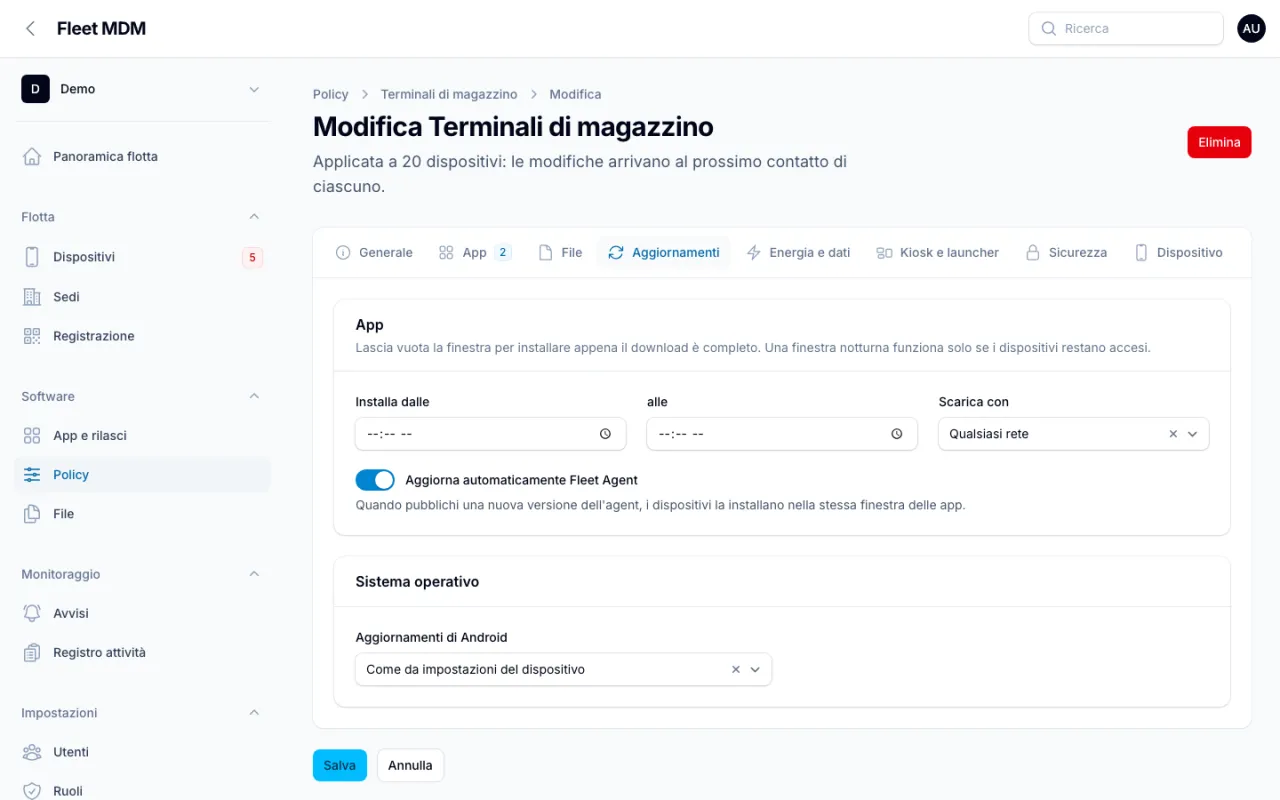Screen dimensions: 1280x800
Task: Switch to the Kiosk e launcher tab
Action: (937, 253)
